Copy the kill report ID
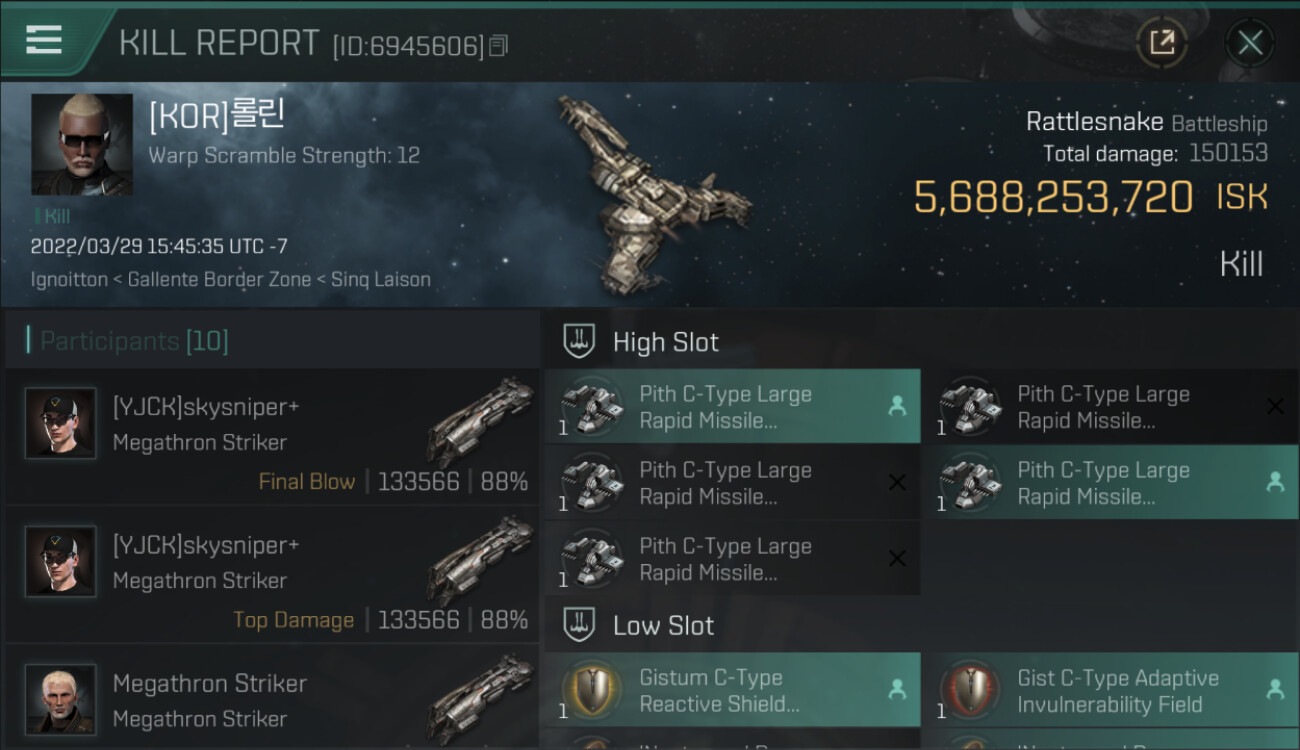This screenshot has height=750, width=1300. pos(499,45)
